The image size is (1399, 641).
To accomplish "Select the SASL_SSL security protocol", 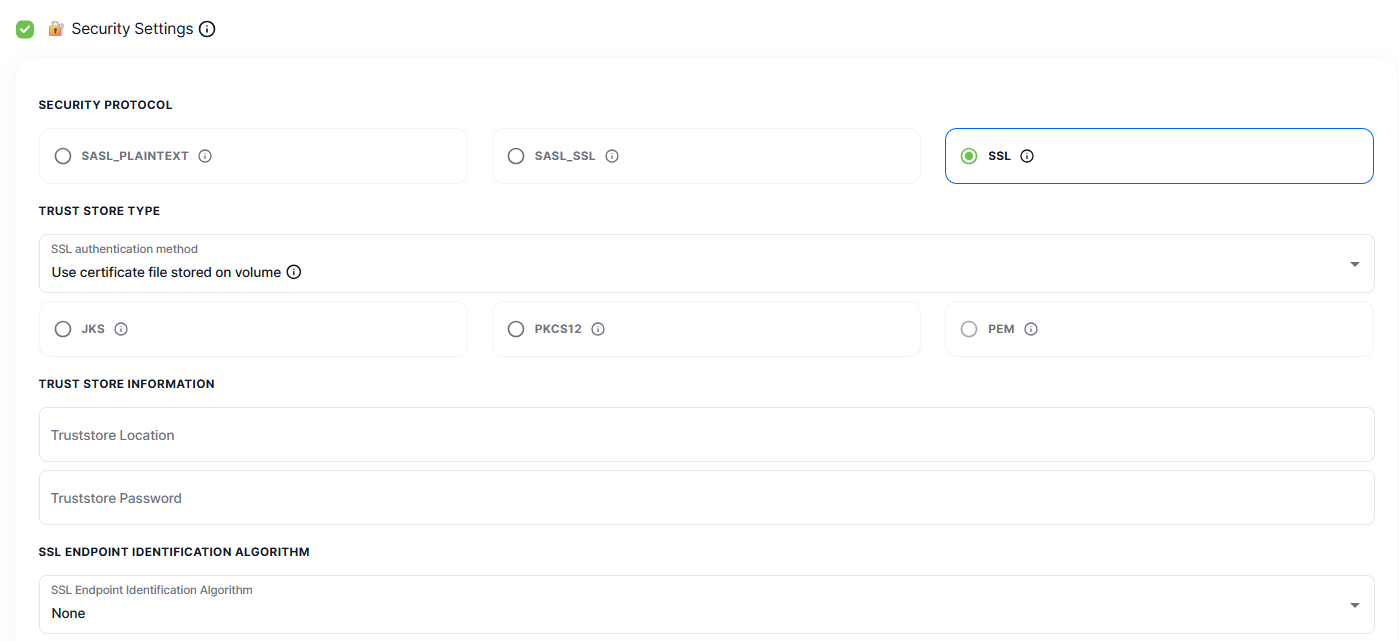I will click(x=516, y=156).
